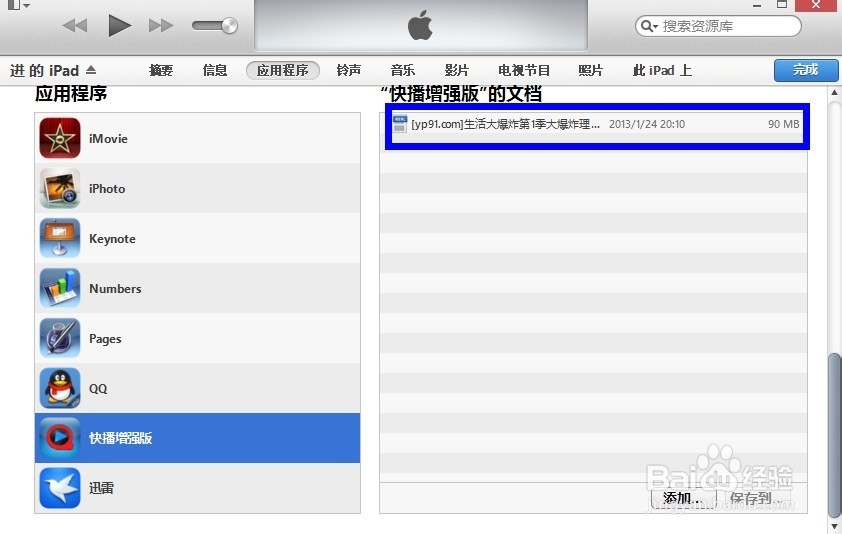Click the 添加... button
The image size is (842, 534).
[683, 498]
